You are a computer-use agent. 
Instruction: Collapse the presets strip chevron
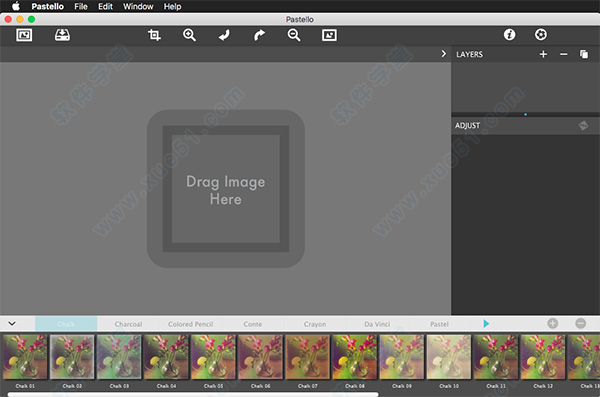pos(12,323)
